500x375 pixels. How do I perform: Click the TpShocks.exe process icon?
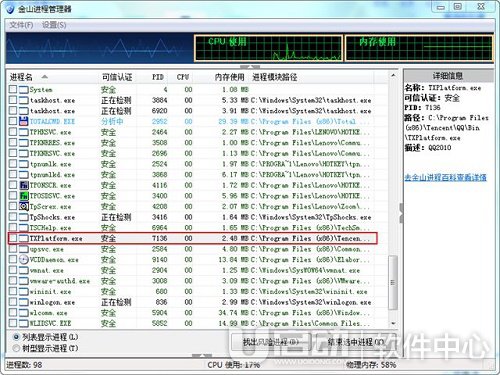coord(24,217)
